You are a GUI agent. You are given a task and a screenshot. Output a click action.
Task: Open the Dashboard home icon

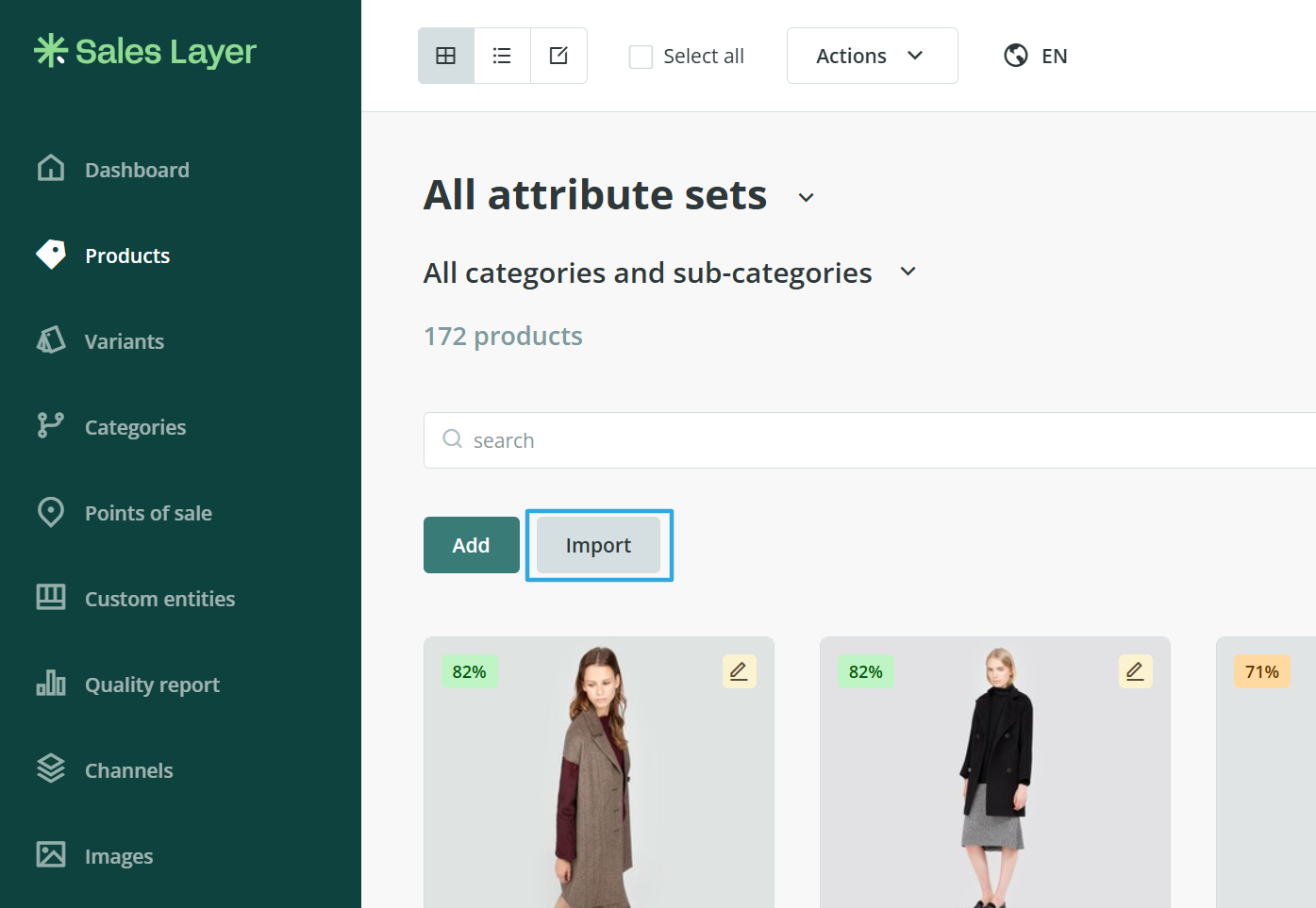click(x=51, y=168)
